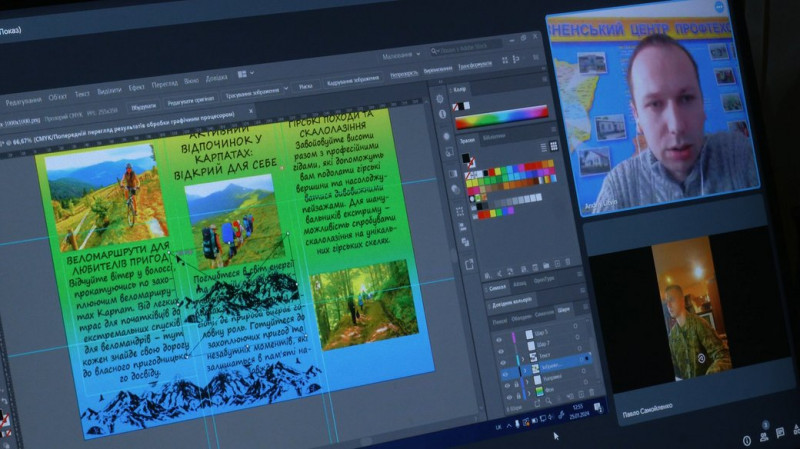The height and width of the screenshot is (449, 800).
Task: Switch Swatches panel to thumbnail grid view
Action: click(x=553, y=146)
